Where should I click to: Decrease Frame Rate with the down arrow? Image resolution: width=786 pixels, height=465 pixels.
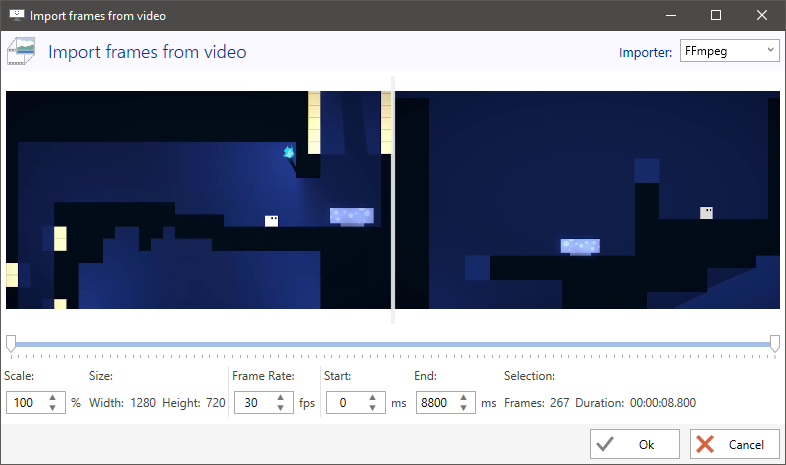click(281, 407)
